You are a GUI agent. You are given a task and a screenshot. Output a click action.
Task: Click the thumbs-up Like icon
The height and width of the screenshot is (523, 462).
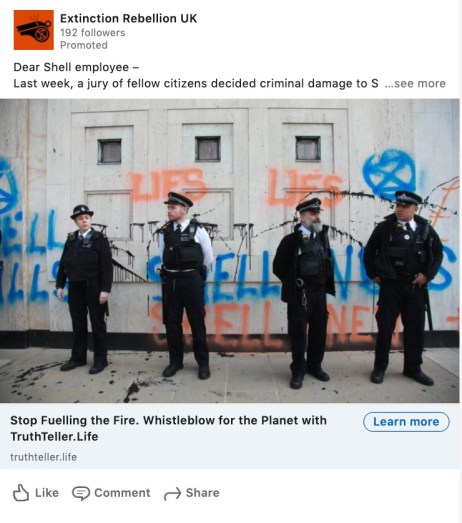21,493
